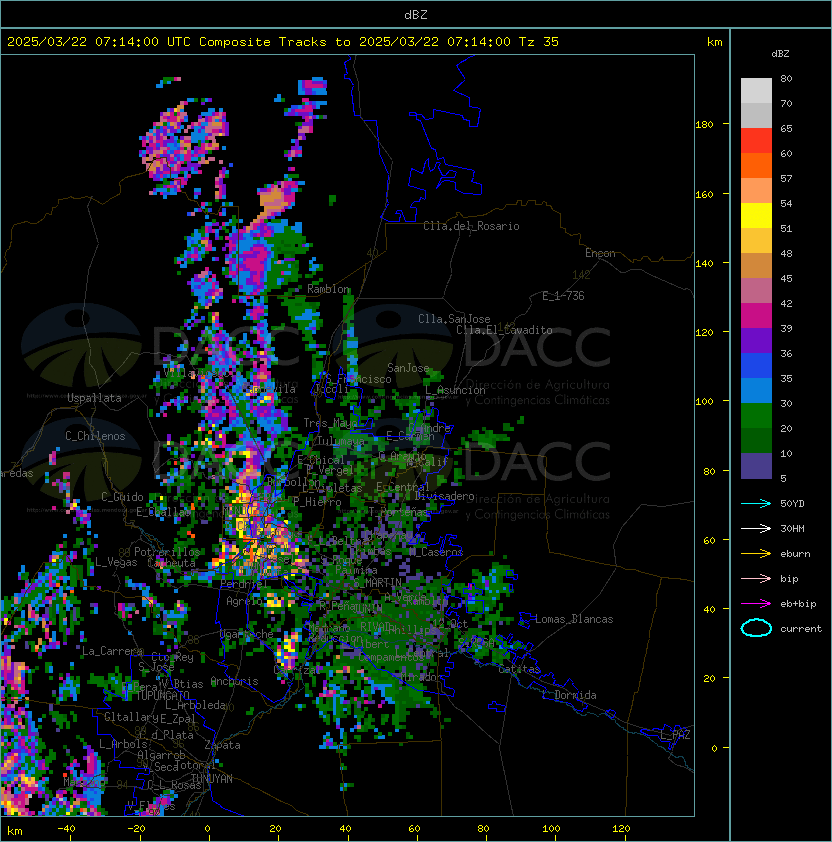Click the 45 dBZ pink swatch

point(756,291)
